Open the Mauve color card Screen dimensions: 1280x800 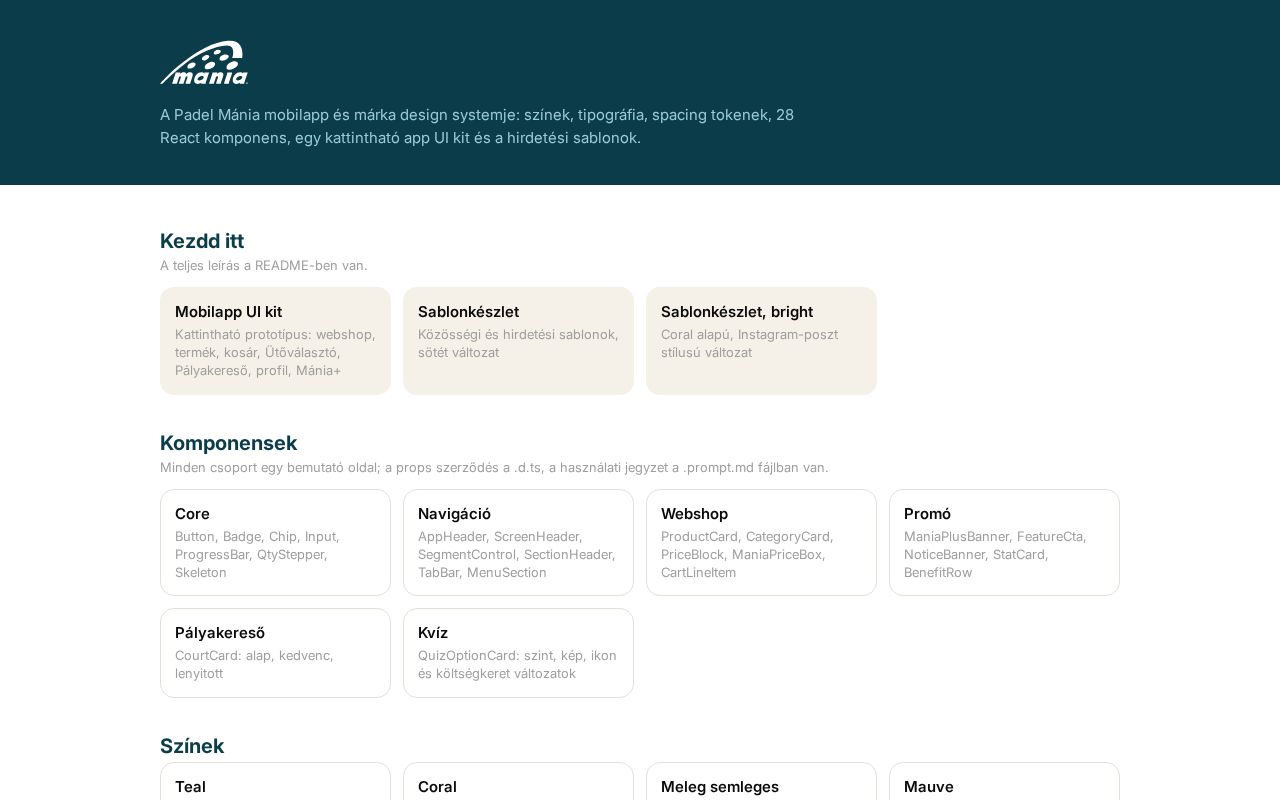(1004, 782)
